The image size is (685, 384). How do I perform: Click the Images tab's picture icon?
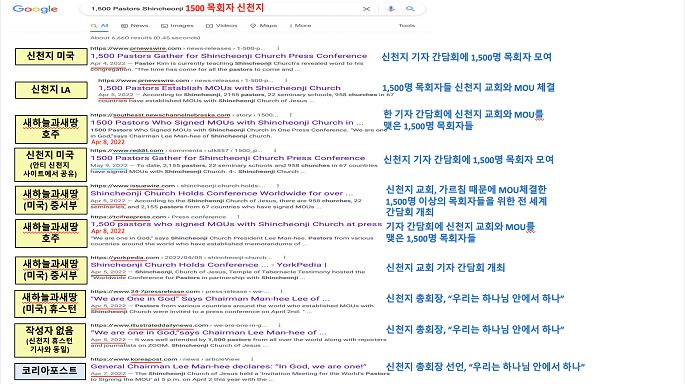(164, 26)
